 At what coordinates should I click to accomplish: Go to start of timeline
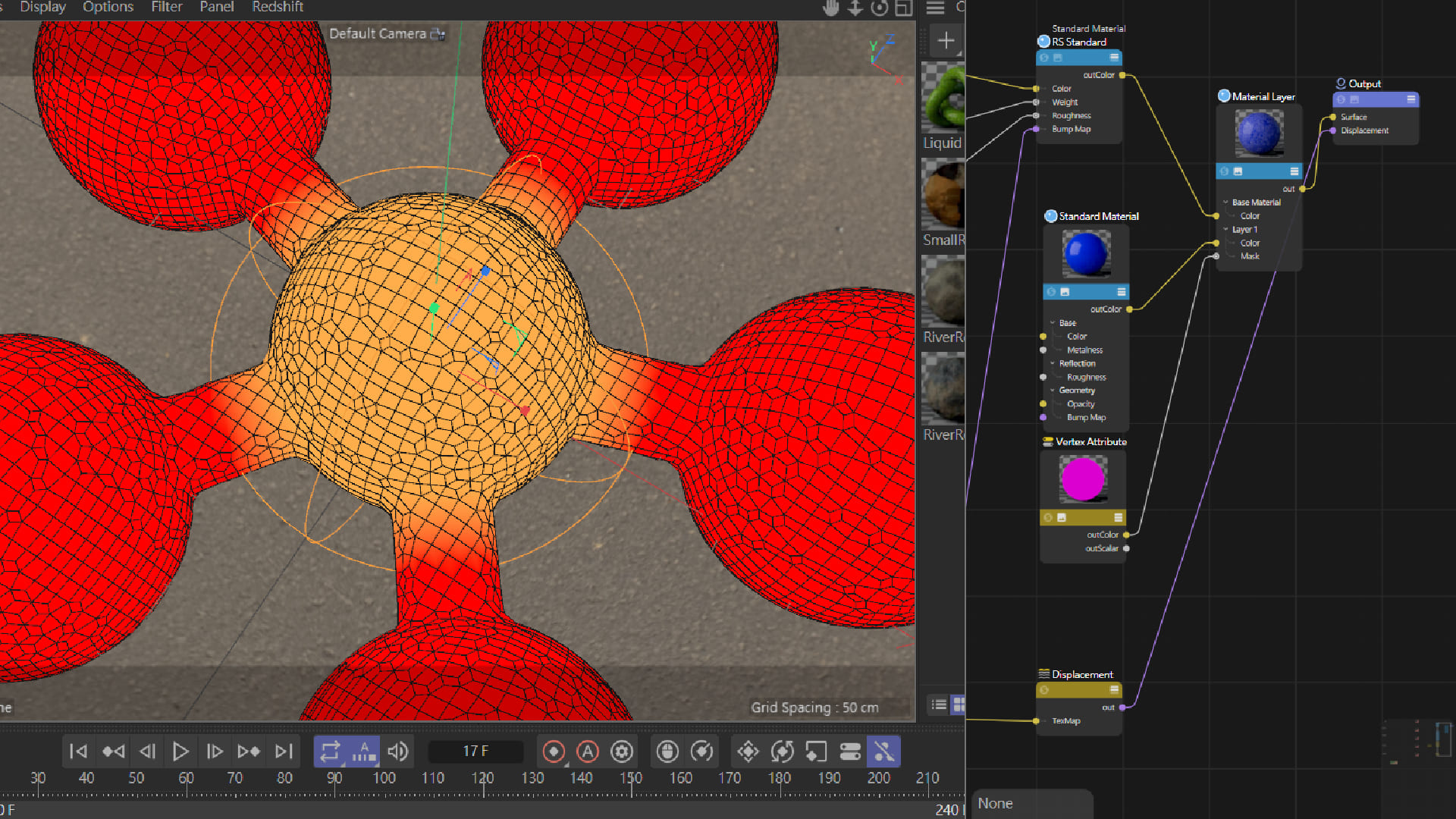coord(78,752)
